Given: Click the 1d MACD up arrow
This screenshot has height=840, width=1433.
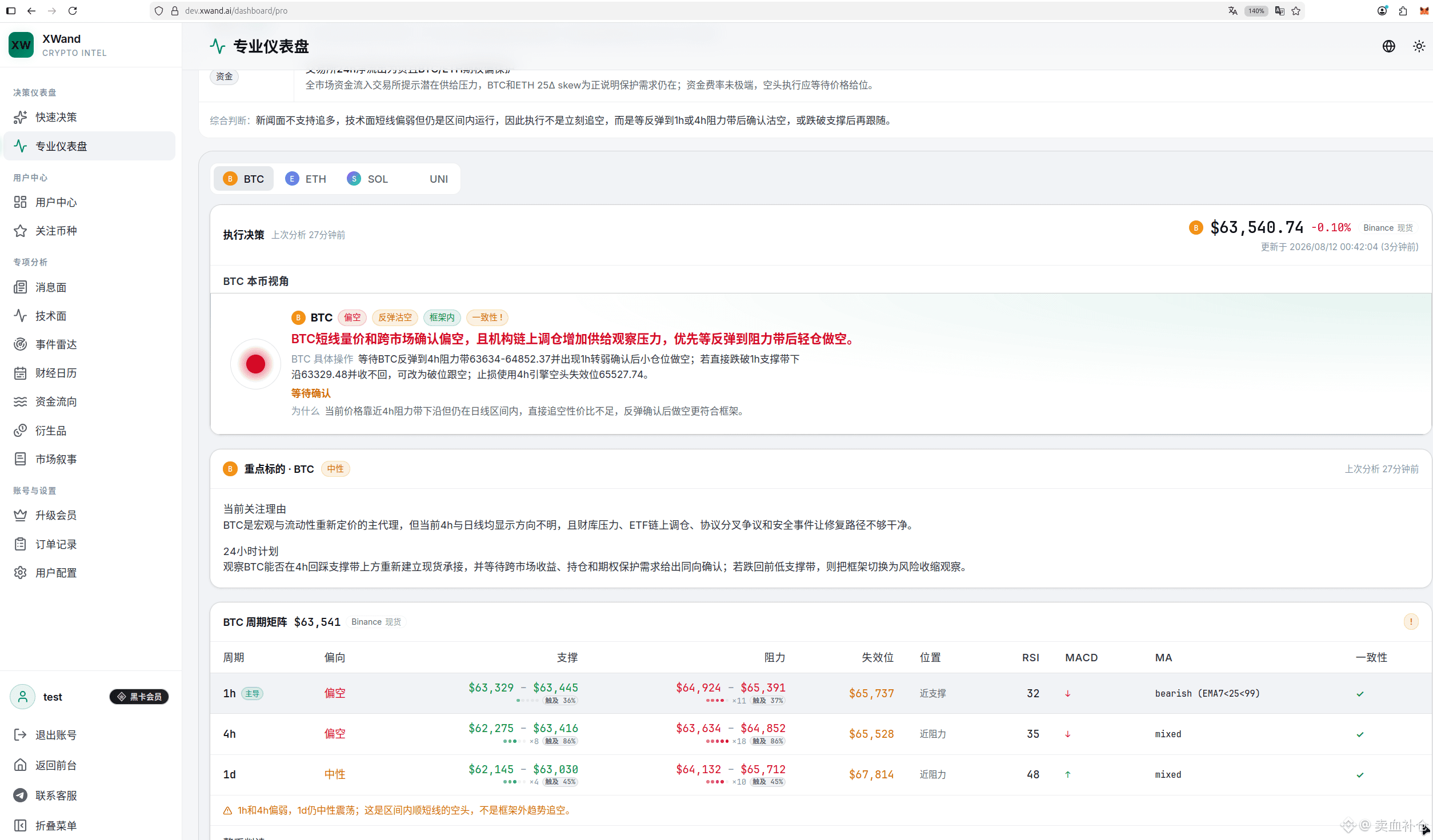Looking at the screenshot, I should click(x=1067, y=775).
